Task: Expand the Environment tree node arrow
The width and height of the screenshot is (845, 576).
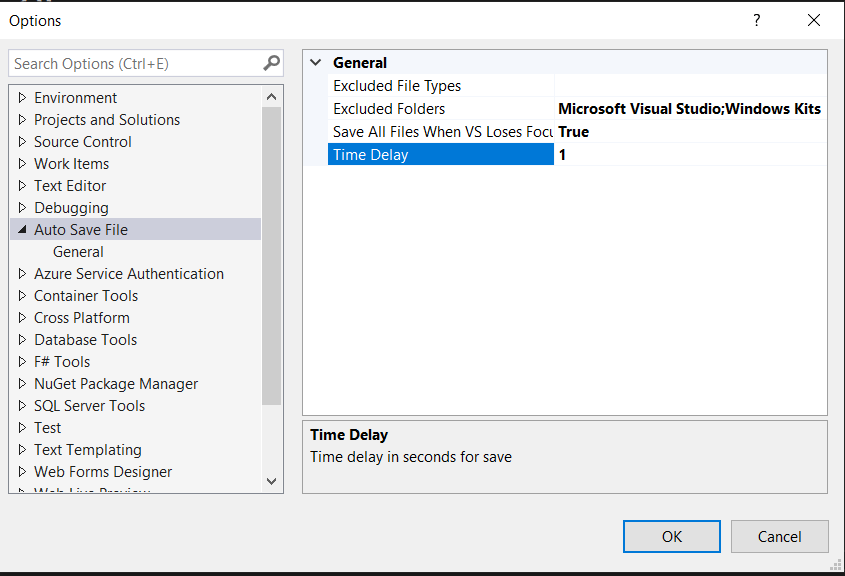Action: (22, 98)
